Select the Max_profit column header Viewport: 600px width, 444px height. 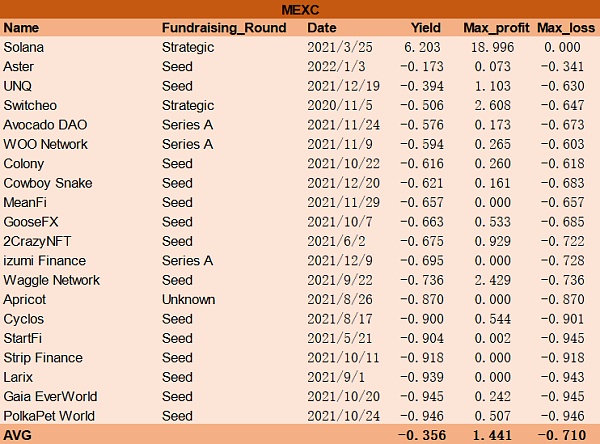(x=495, y=28)
